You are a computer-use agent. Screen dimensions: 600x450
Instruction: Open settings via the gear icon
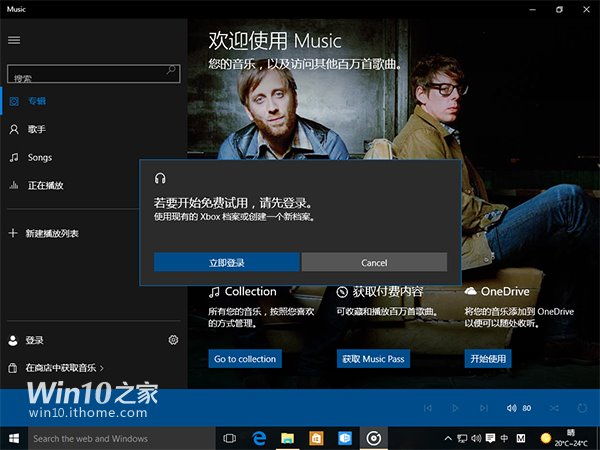173,340
